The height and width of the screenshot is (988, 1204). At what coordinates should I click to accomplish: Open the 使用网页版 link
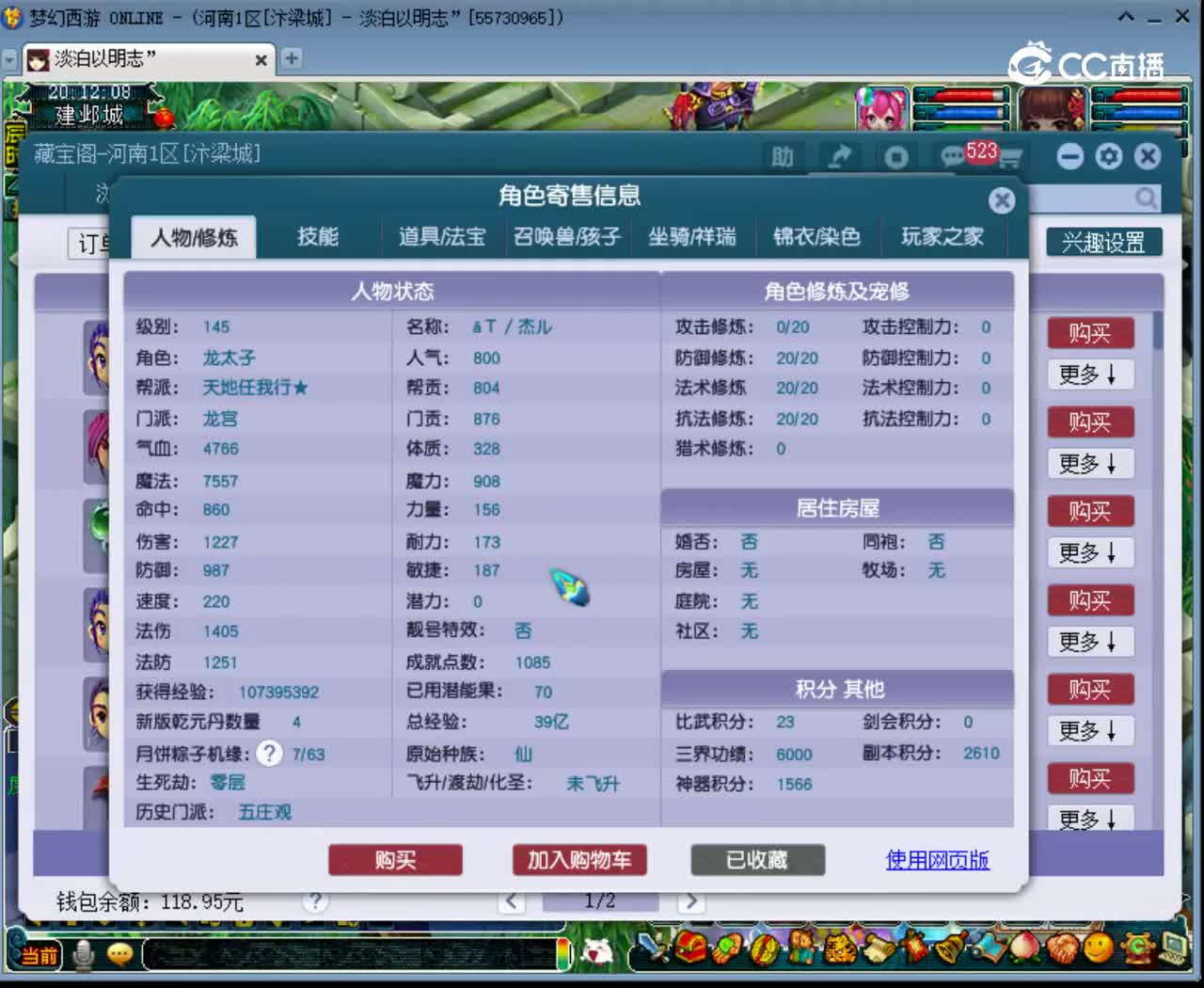[x=937, y=860]
